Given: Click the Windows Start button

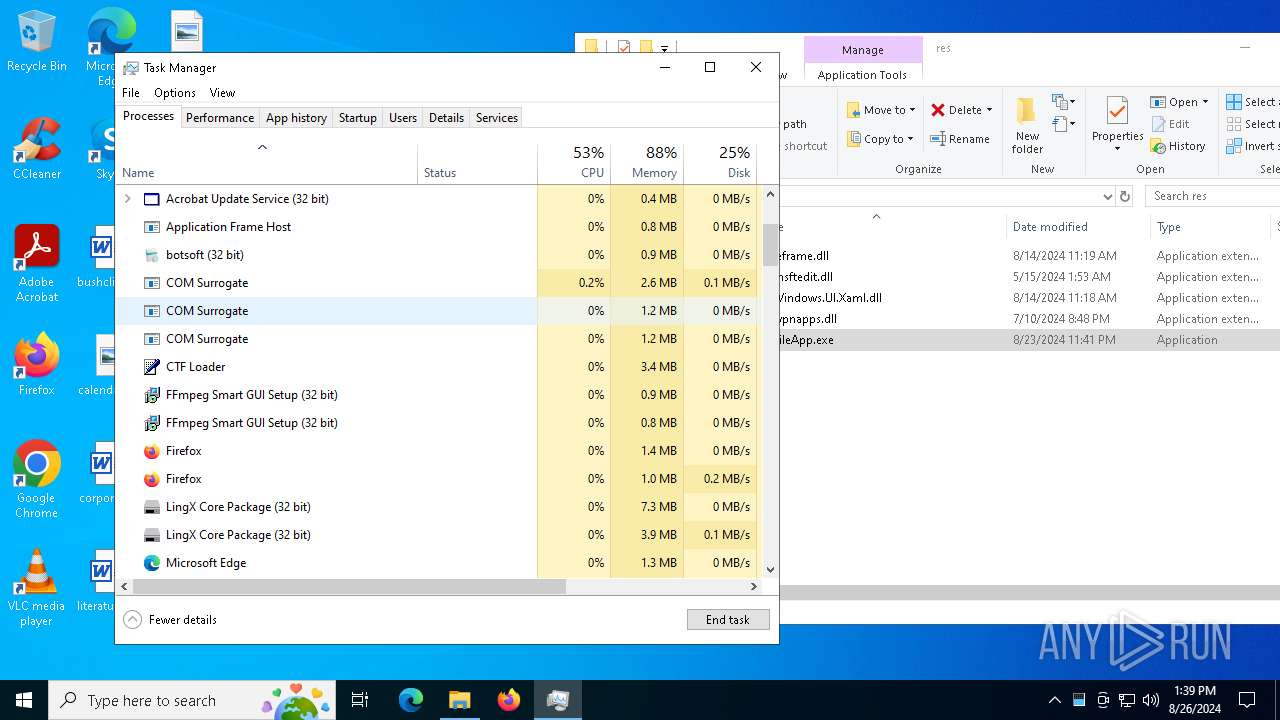Looking at the screenshot, I should pyautogui.click(x=24, y=700).
